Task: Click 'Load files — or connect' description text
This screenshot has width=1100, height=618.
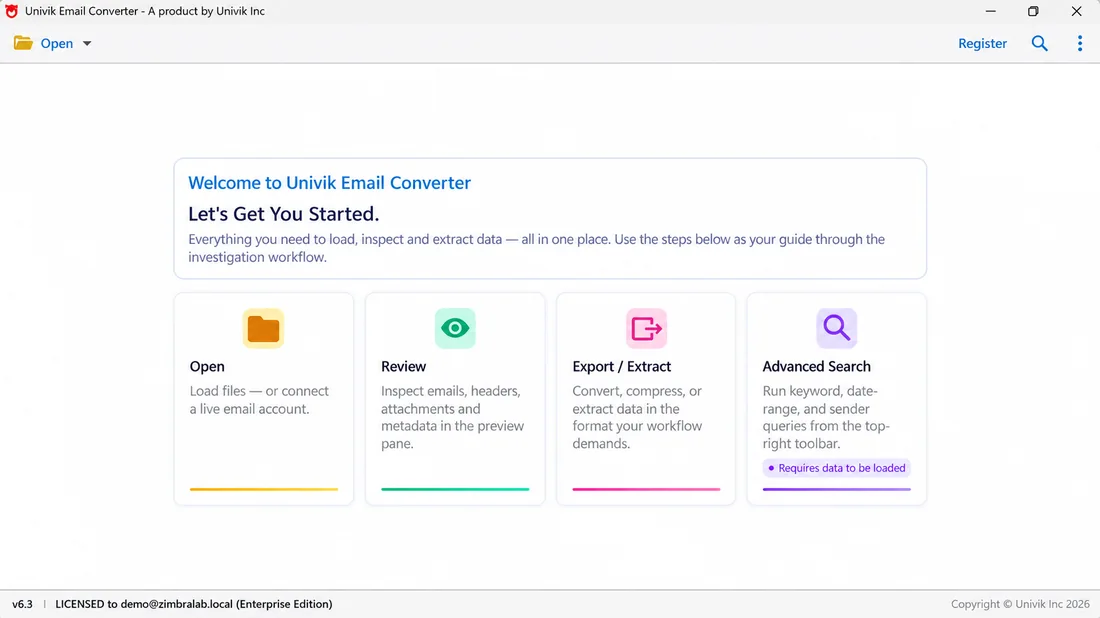Action: pyautogui.click(x=259, y=400)
